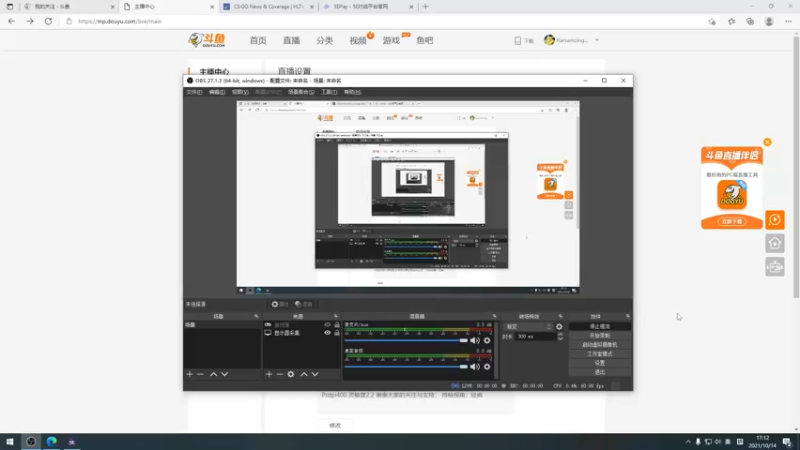Toggle visibility of first hidden source
800x450 pixels.
328,324
